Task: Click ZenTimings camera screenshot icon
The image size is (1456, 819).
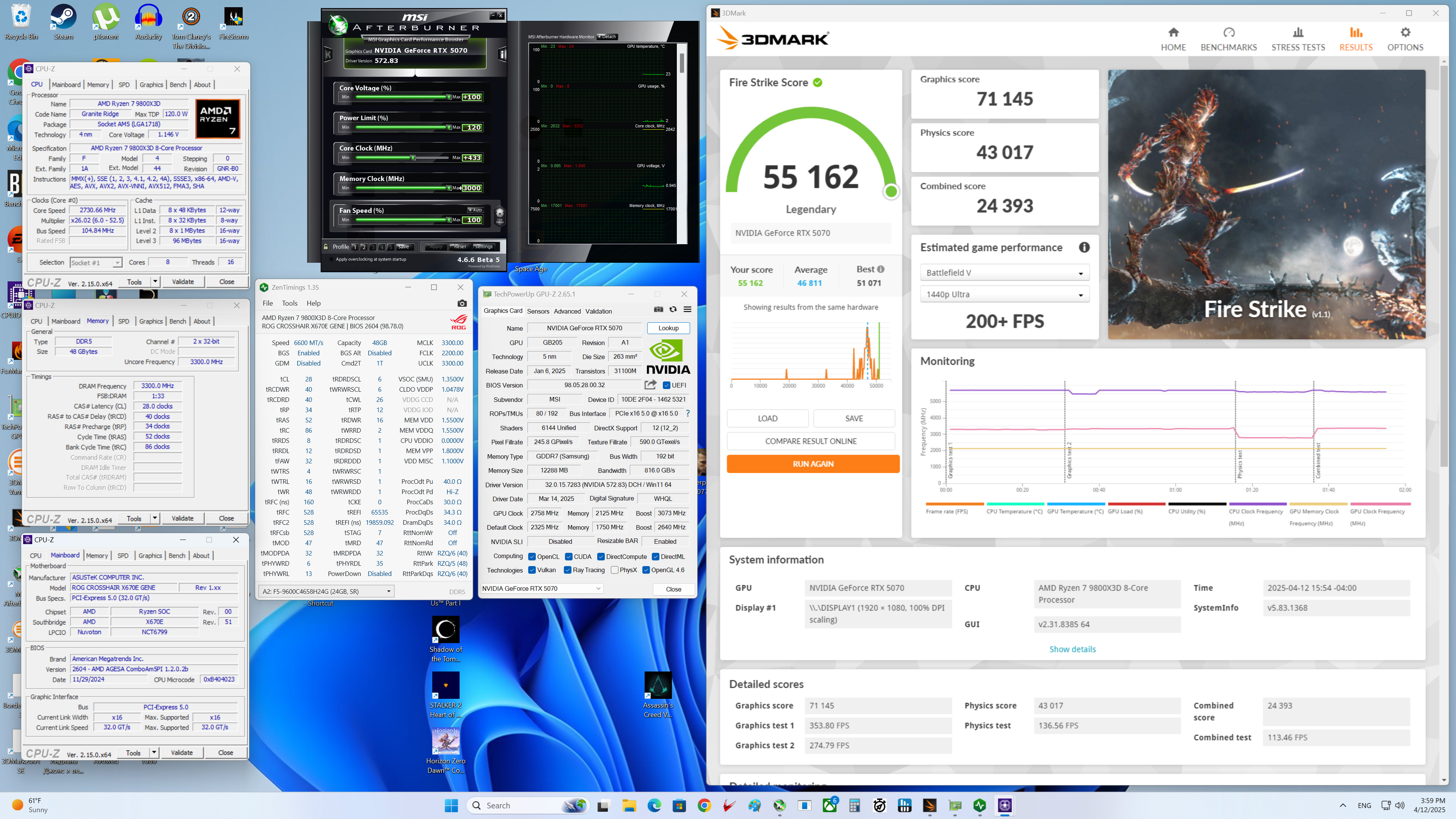Action: pyautogui.click(x=462, y=303)
